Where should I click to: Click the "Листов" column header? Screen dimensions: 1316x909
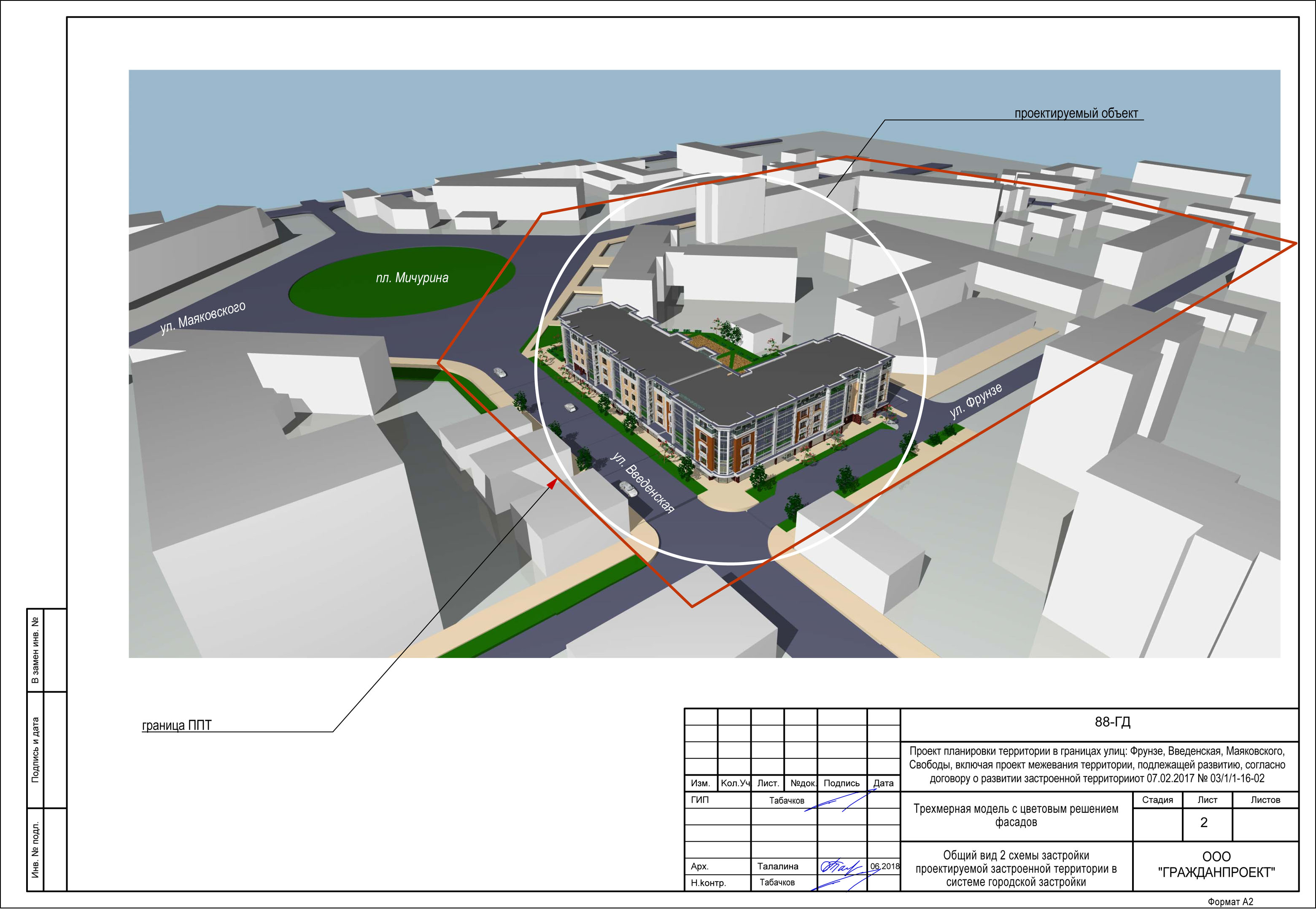coord(1265,800)
